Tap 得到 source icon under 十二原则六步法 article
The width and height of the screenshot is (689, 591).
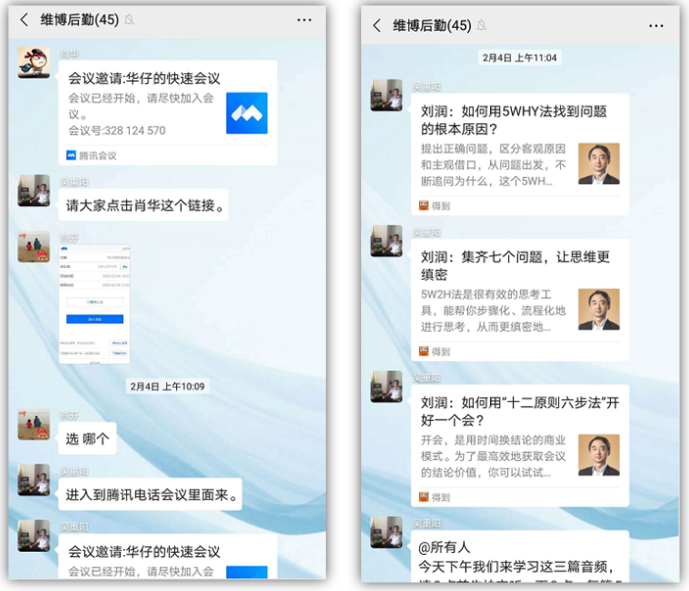point(424,497)
